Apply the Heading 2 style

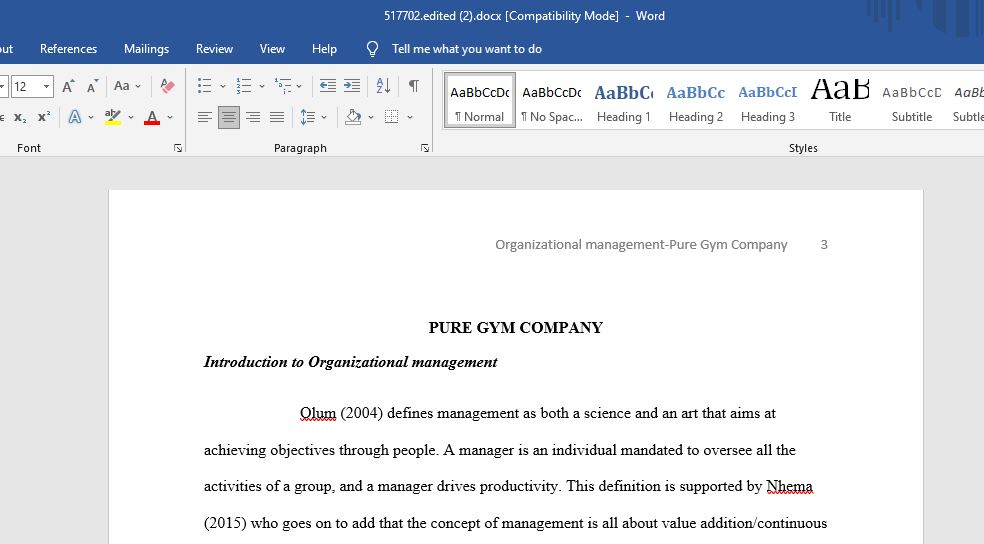click(695, 100)
